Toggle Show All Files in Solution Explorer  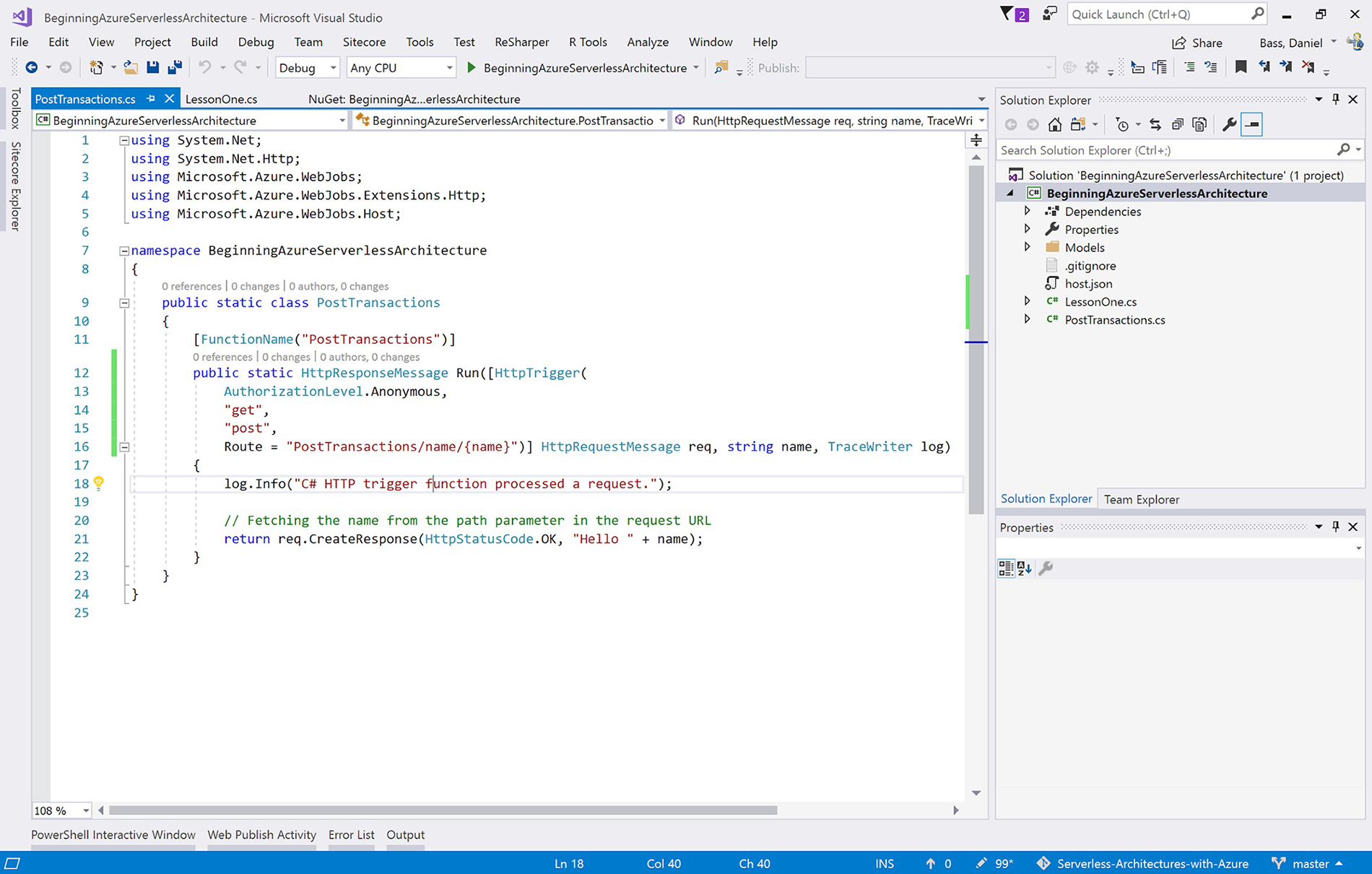(x=1199, y=124)
